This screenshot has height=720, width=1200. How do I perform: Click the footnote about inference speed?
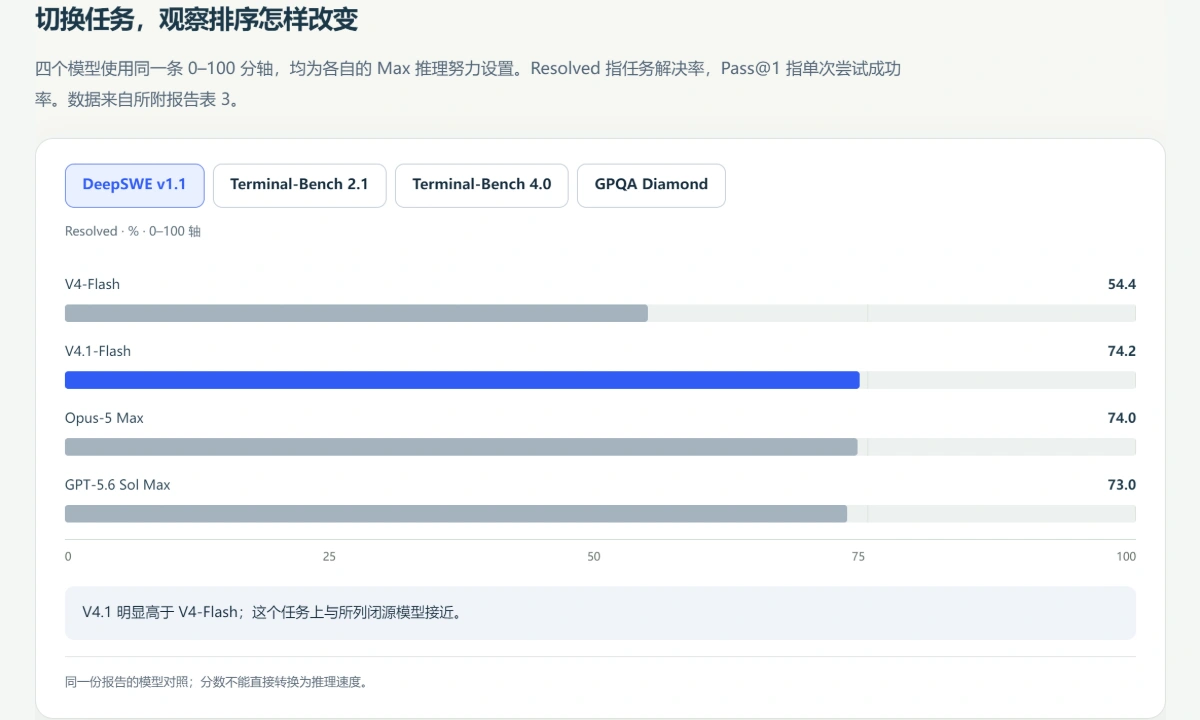coord(216,682)
